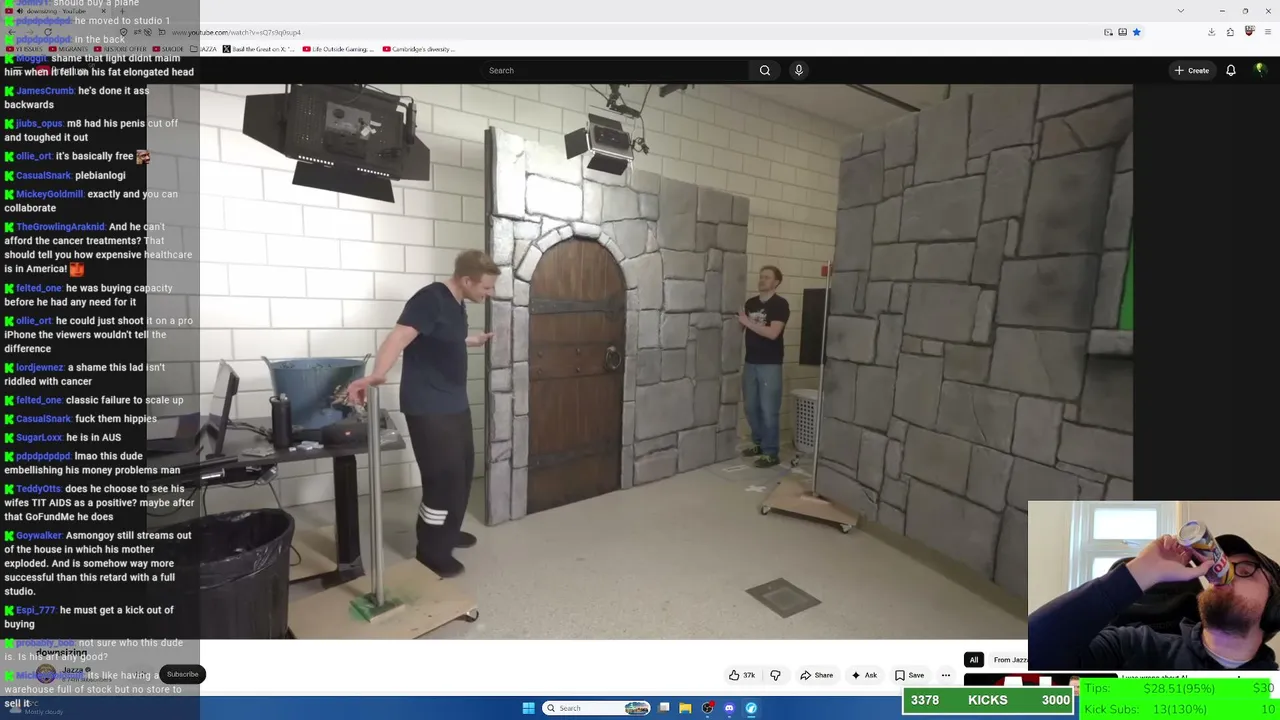The image size is (1280, 720).
Task: Open the "Life Outside Gaming" bookmark
Action: (x=338, y=49)
